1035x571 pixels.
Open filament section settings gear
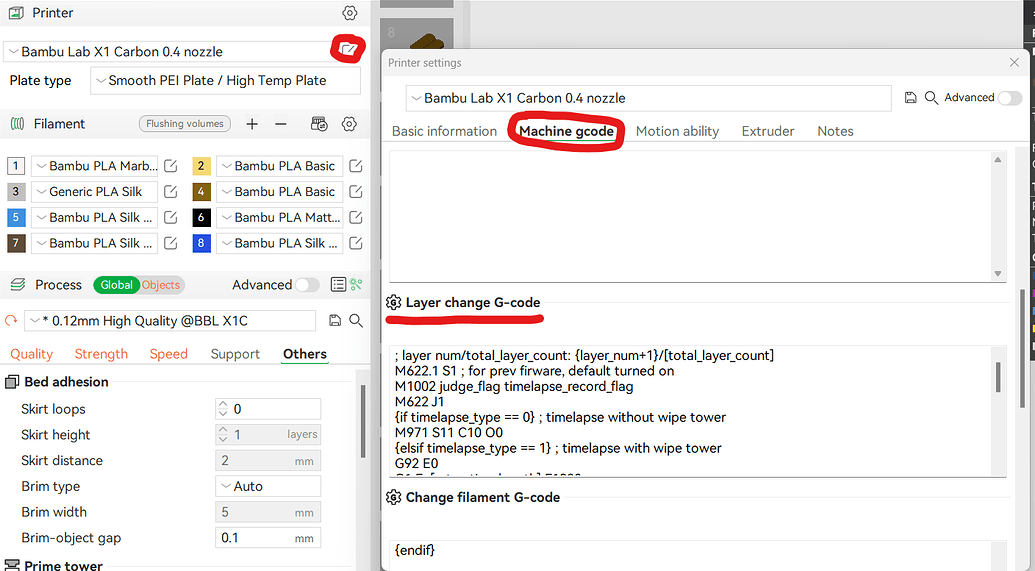tap(349, 123)
